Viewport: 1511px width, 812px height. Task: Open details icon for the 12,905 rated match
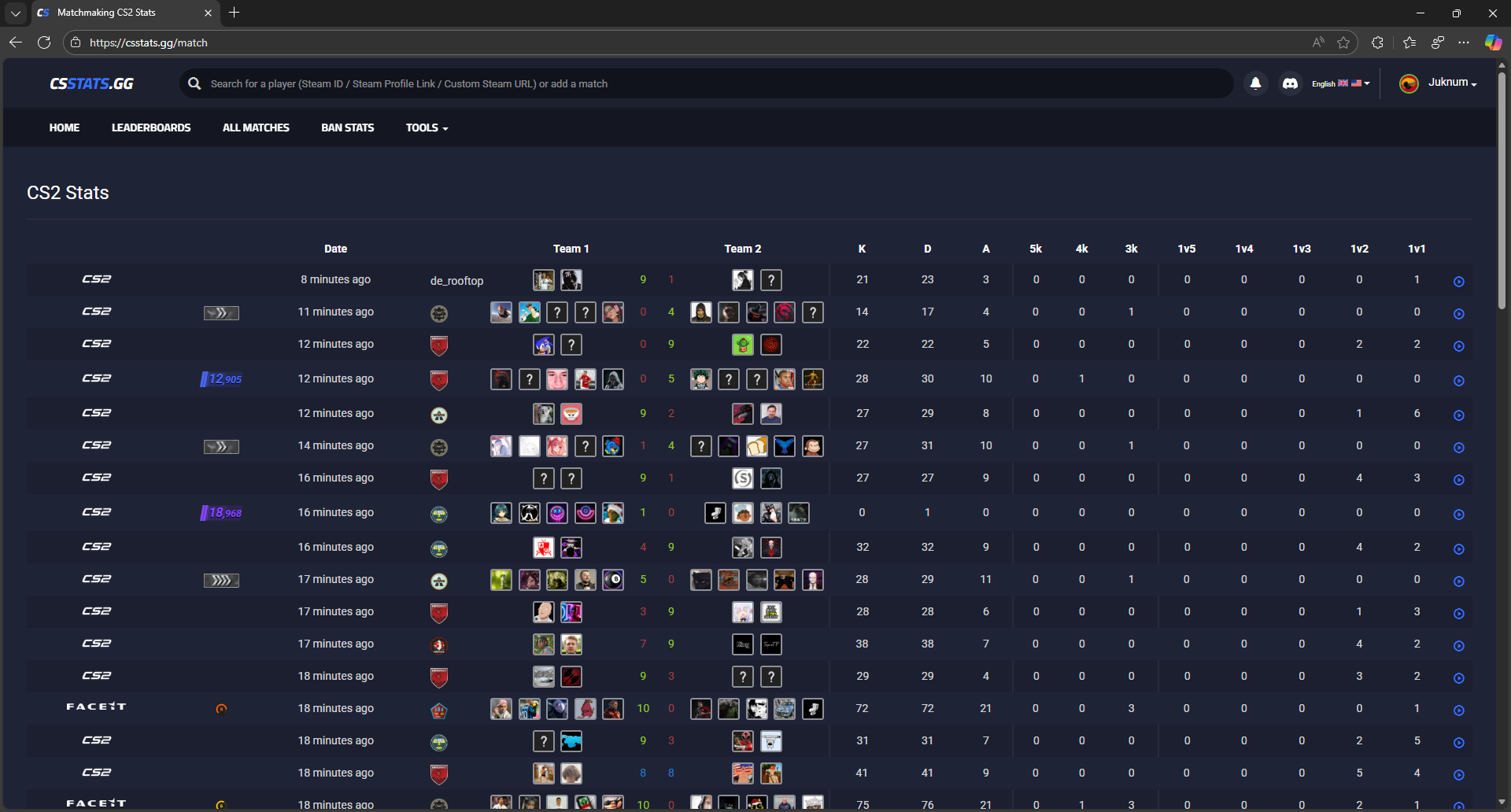pos(1458,381)
